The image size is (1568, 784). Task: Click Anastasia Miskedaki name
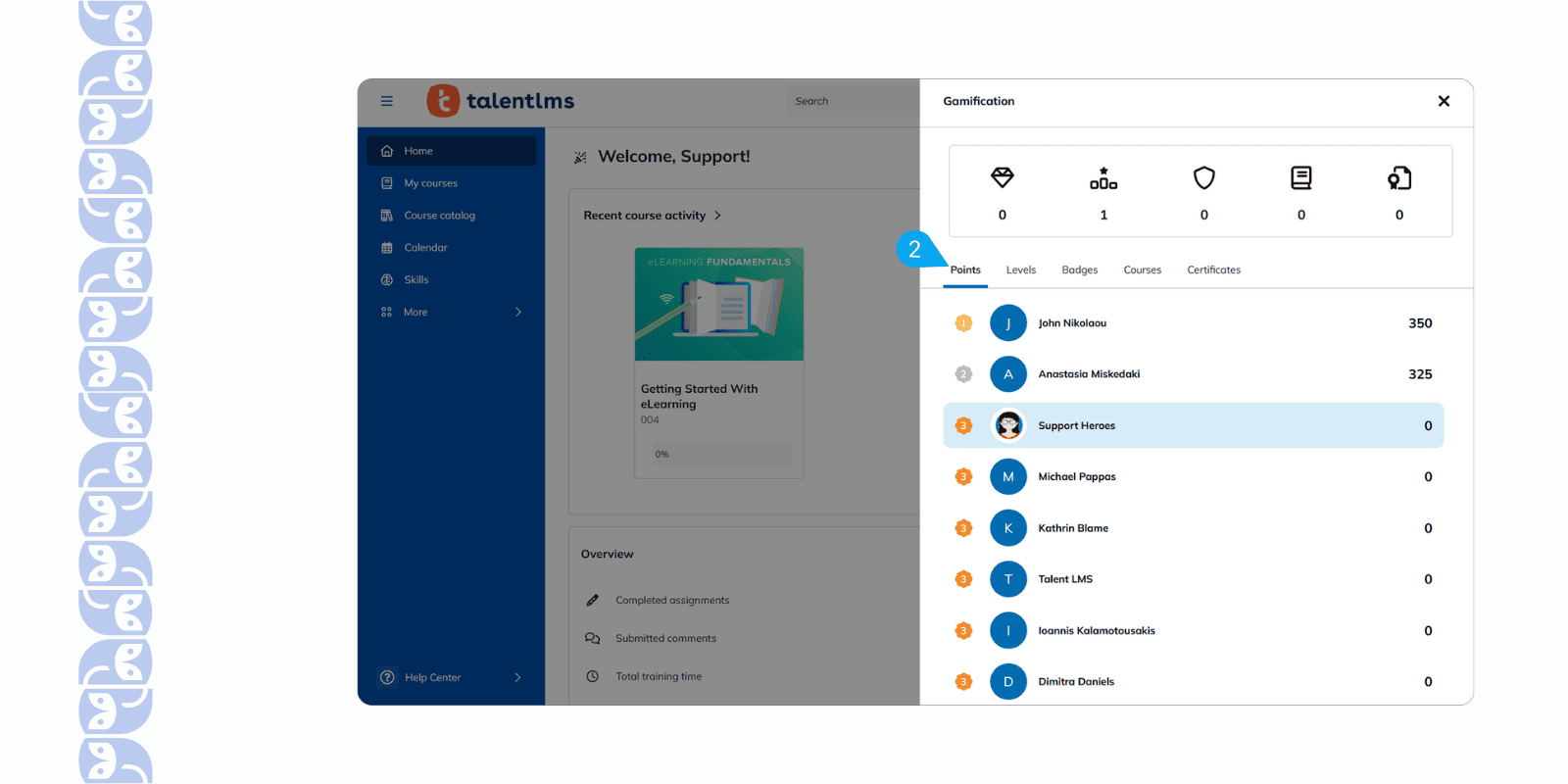click(1089, 374)
